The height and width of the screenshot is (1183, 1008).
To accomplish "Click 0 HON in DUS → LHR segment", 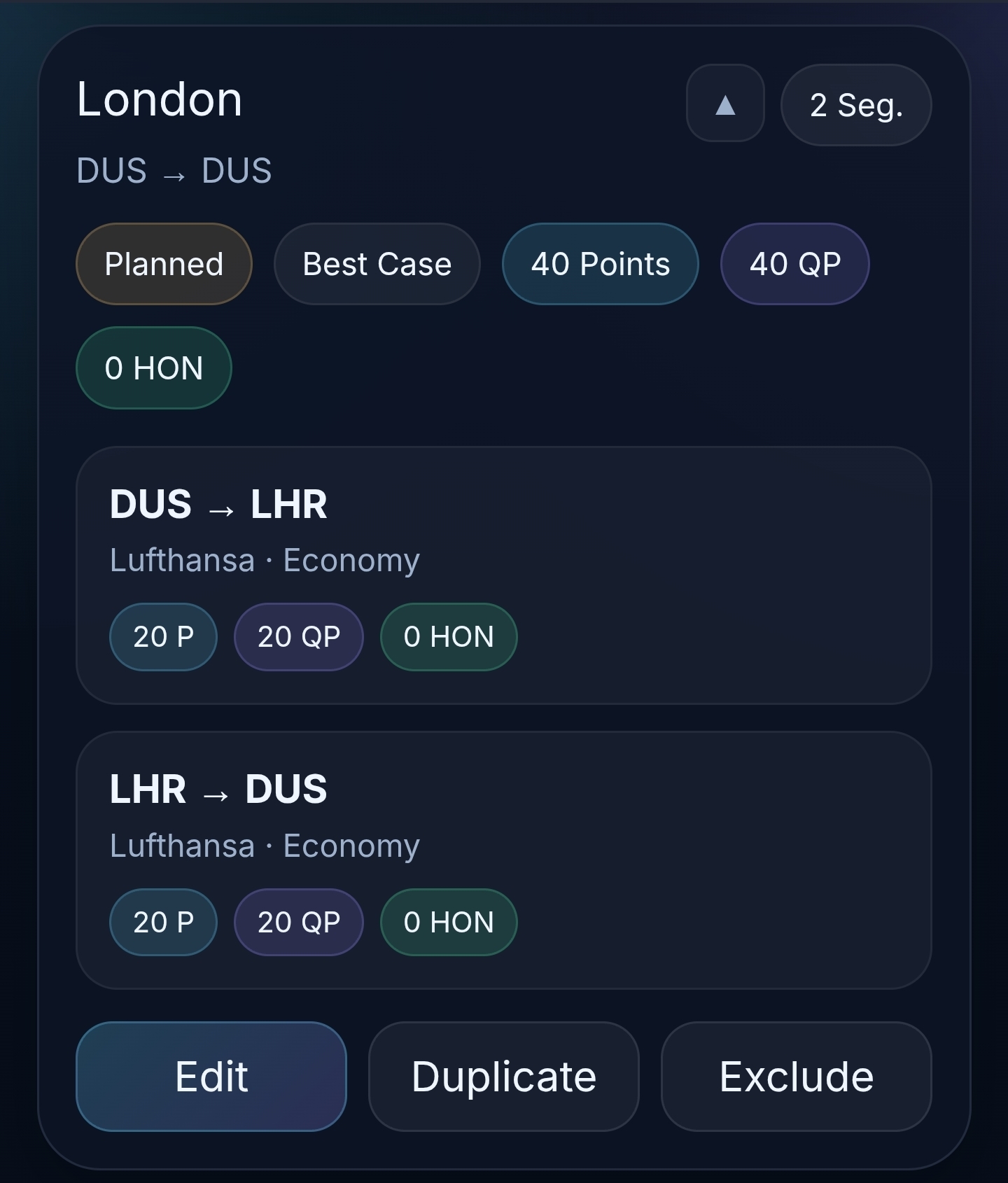I will point(448,636).
